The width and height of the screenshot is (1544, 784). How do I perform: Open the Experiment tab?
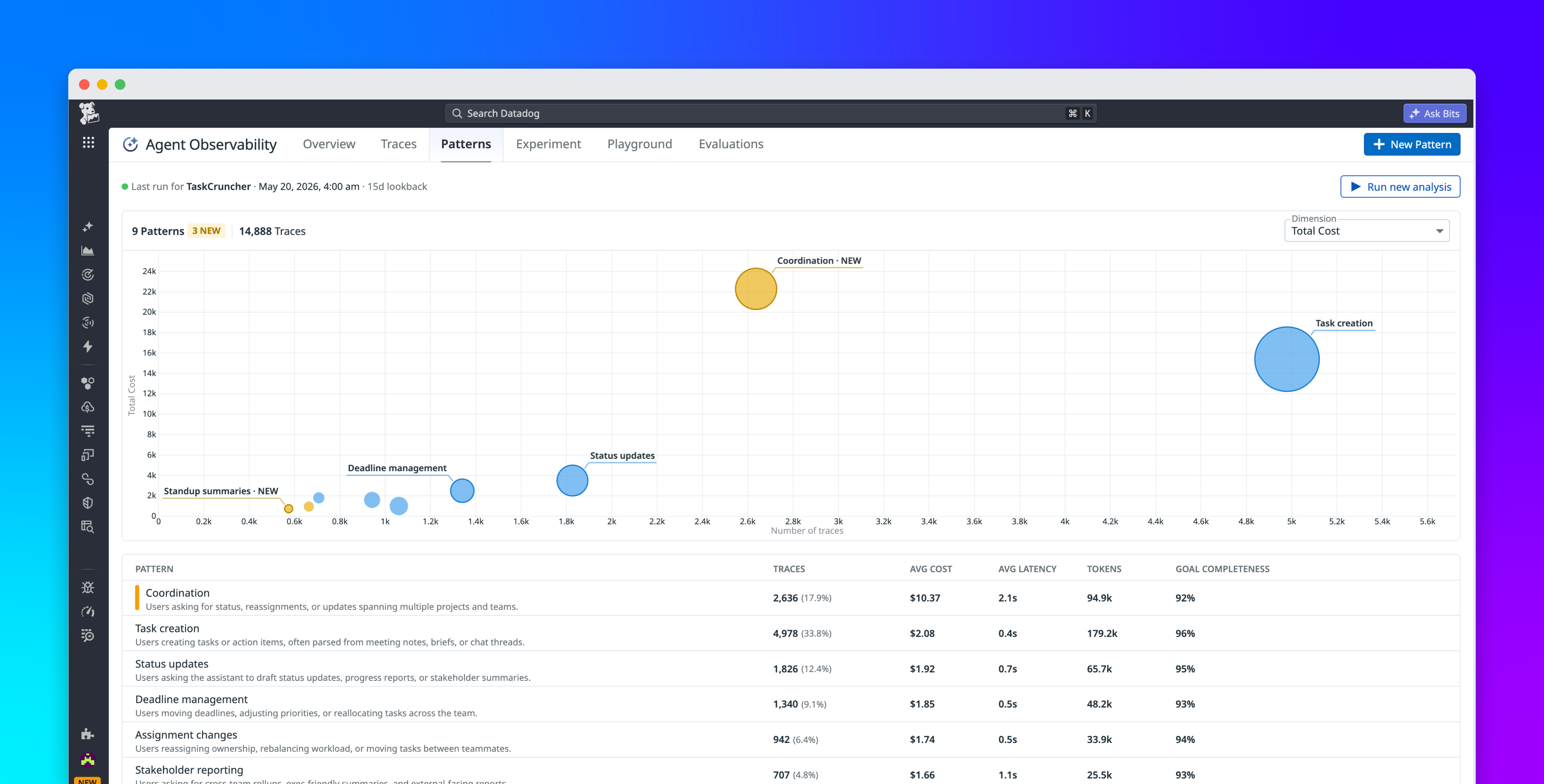(x=549, y=144)
